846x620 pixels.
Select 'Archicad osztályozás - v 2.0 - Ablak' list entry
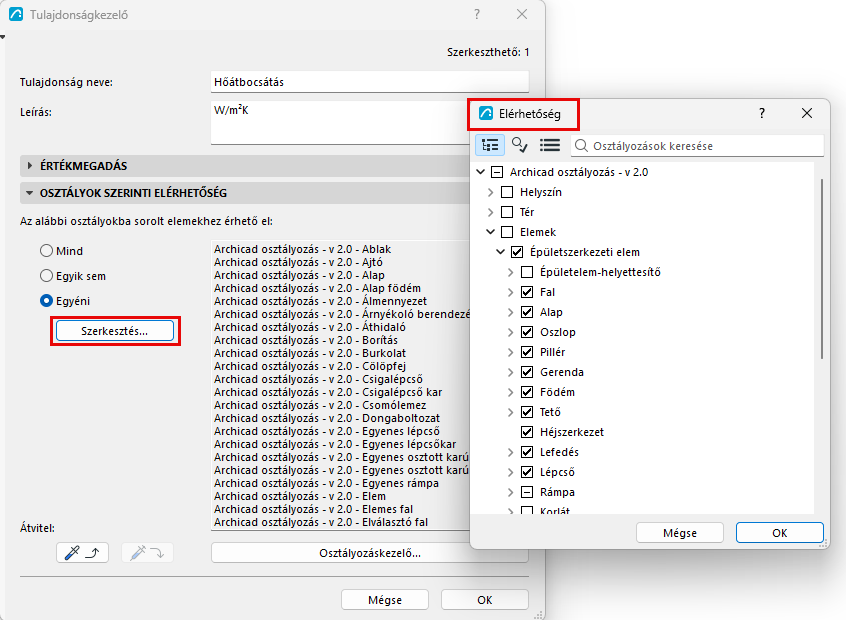tap(302, 249)
